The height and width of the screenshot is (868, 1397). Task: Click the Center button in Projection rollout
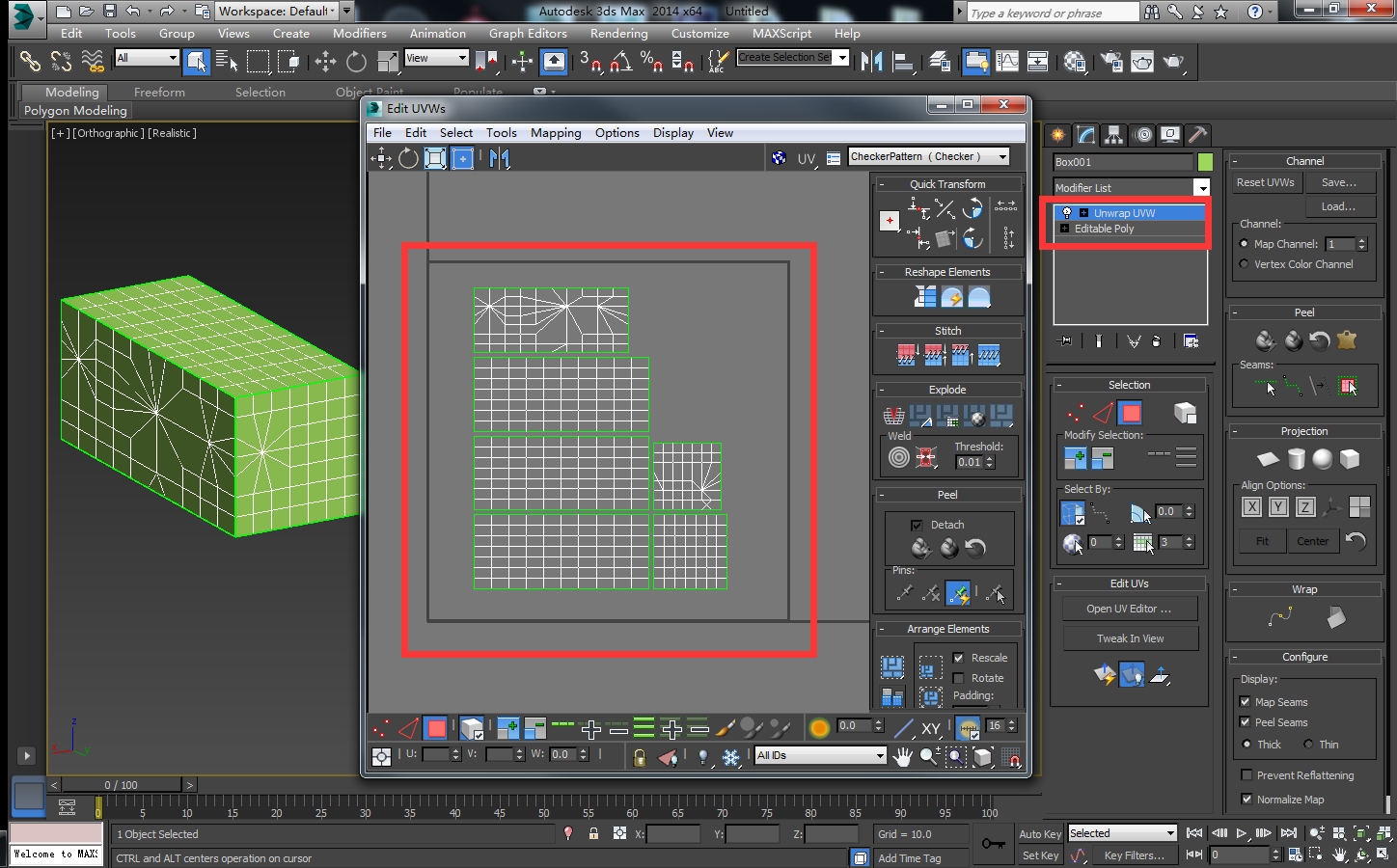tap(1312, 541)
